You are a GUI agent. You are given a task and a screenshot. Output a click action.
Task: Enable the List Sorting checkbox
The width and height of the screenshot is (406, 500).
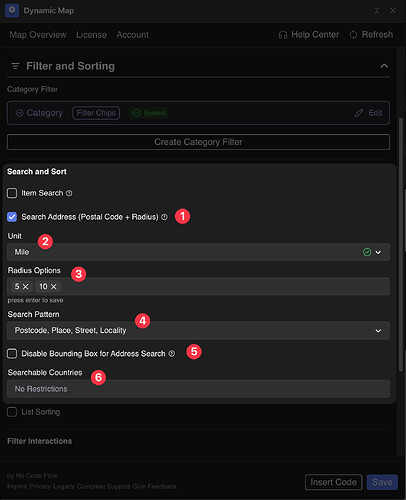click(12, 412)
